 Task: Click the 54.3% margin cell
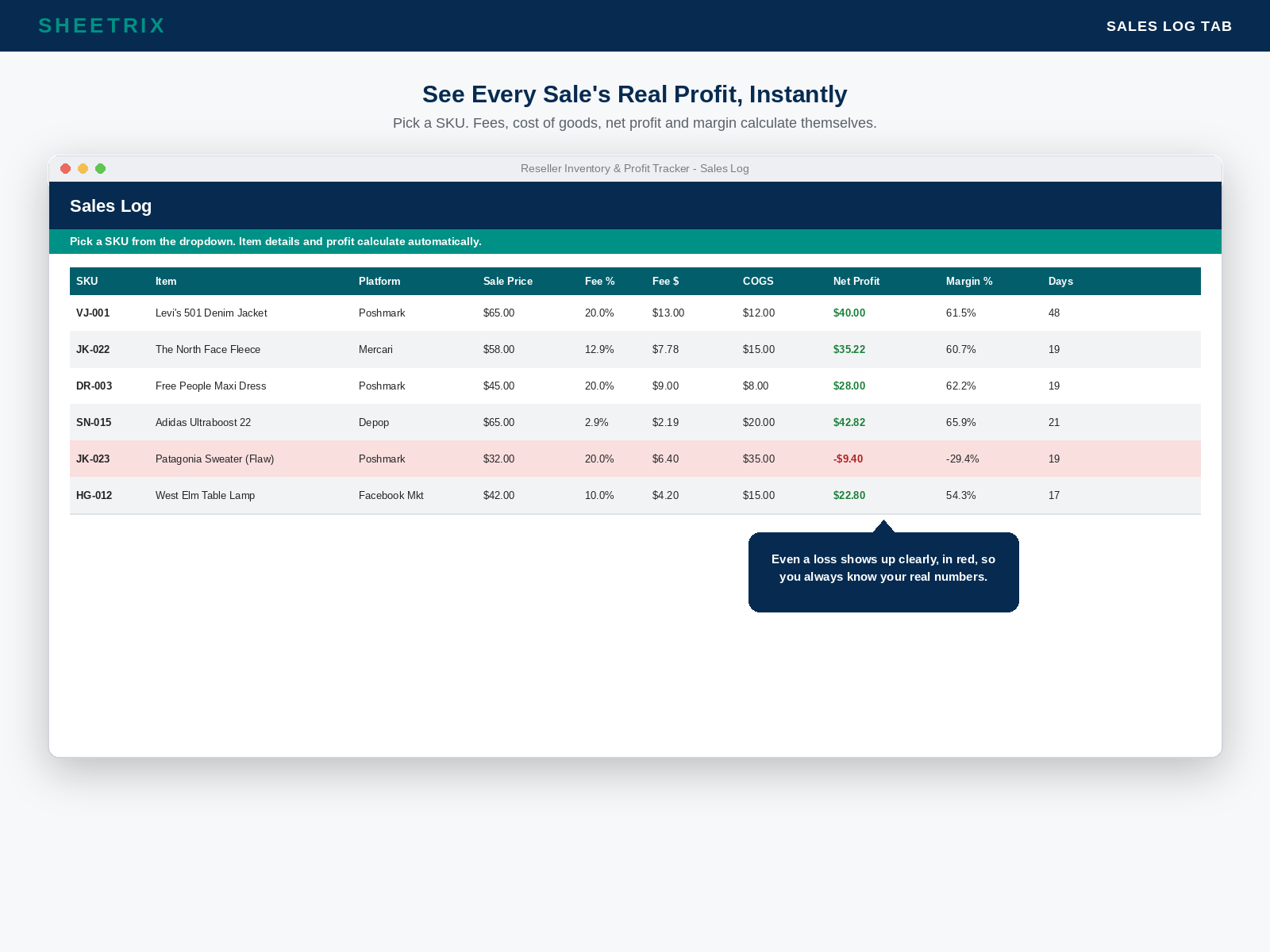tap(961, 495)
